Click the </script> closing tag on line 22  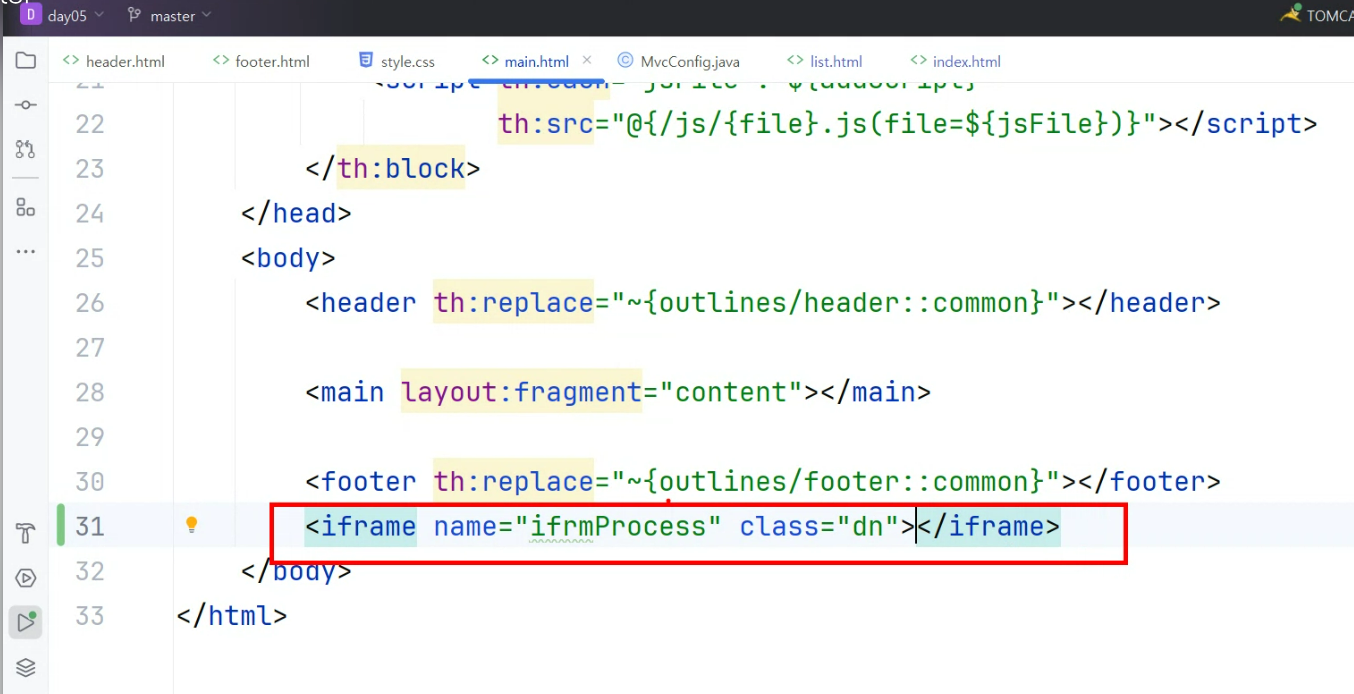click(x=1246, y=124)
